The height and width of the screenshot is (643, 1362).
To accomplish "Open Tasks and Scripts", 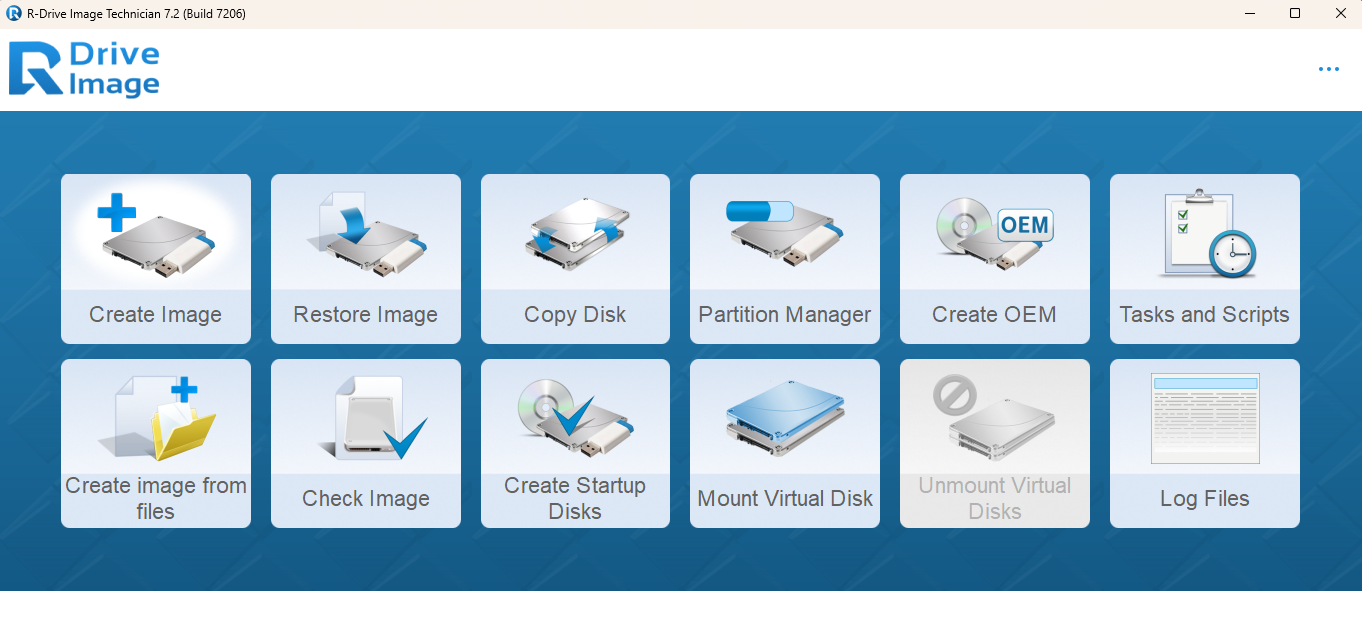I will [x=1205, y=259].
